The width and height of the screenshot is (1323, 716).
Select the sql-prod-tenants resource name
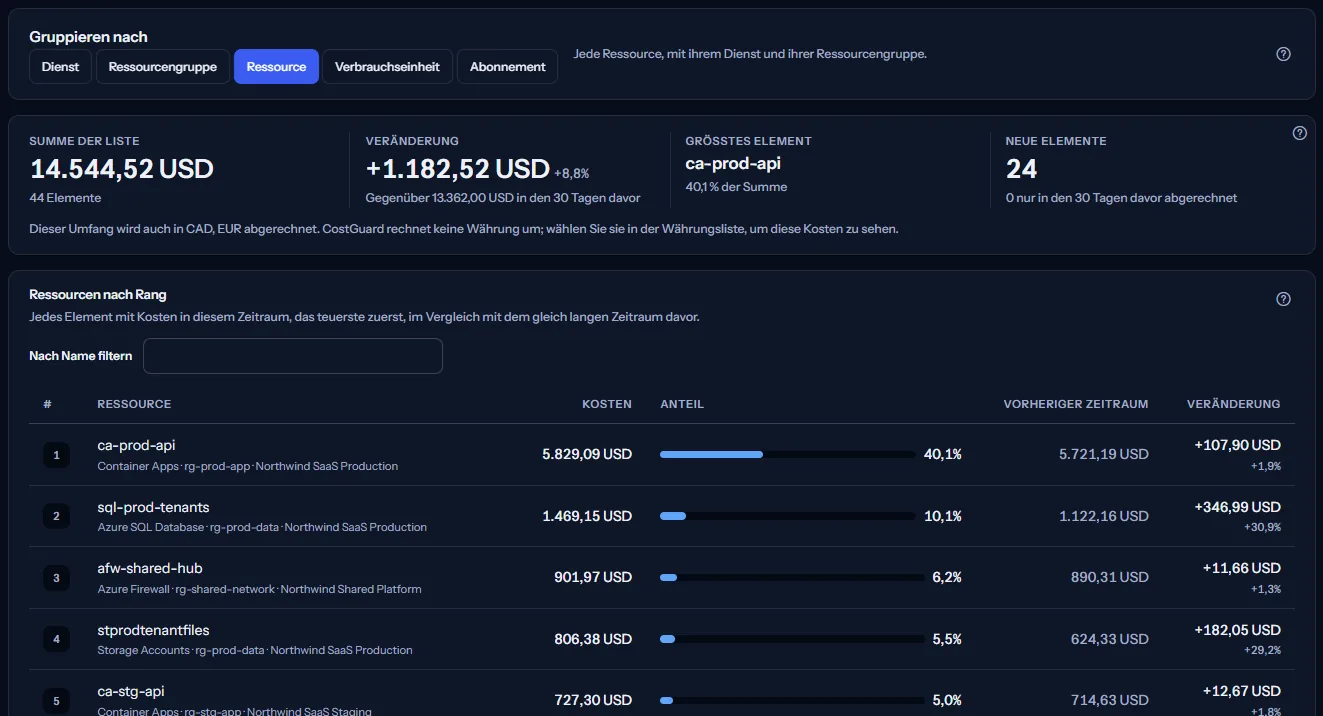coord(153,507)
